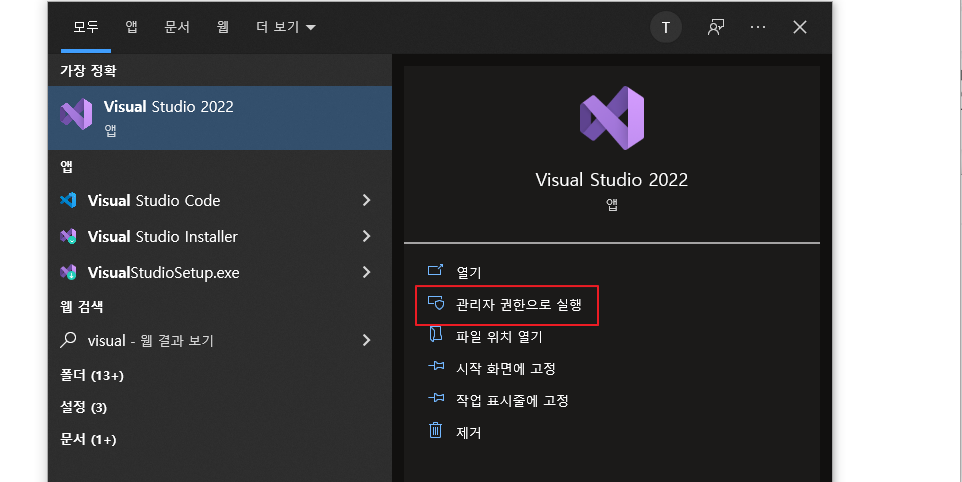Click the Visual Studio Code icon
Image resolution: width=962 pixels, height=482 pixels.
(68, 200)
